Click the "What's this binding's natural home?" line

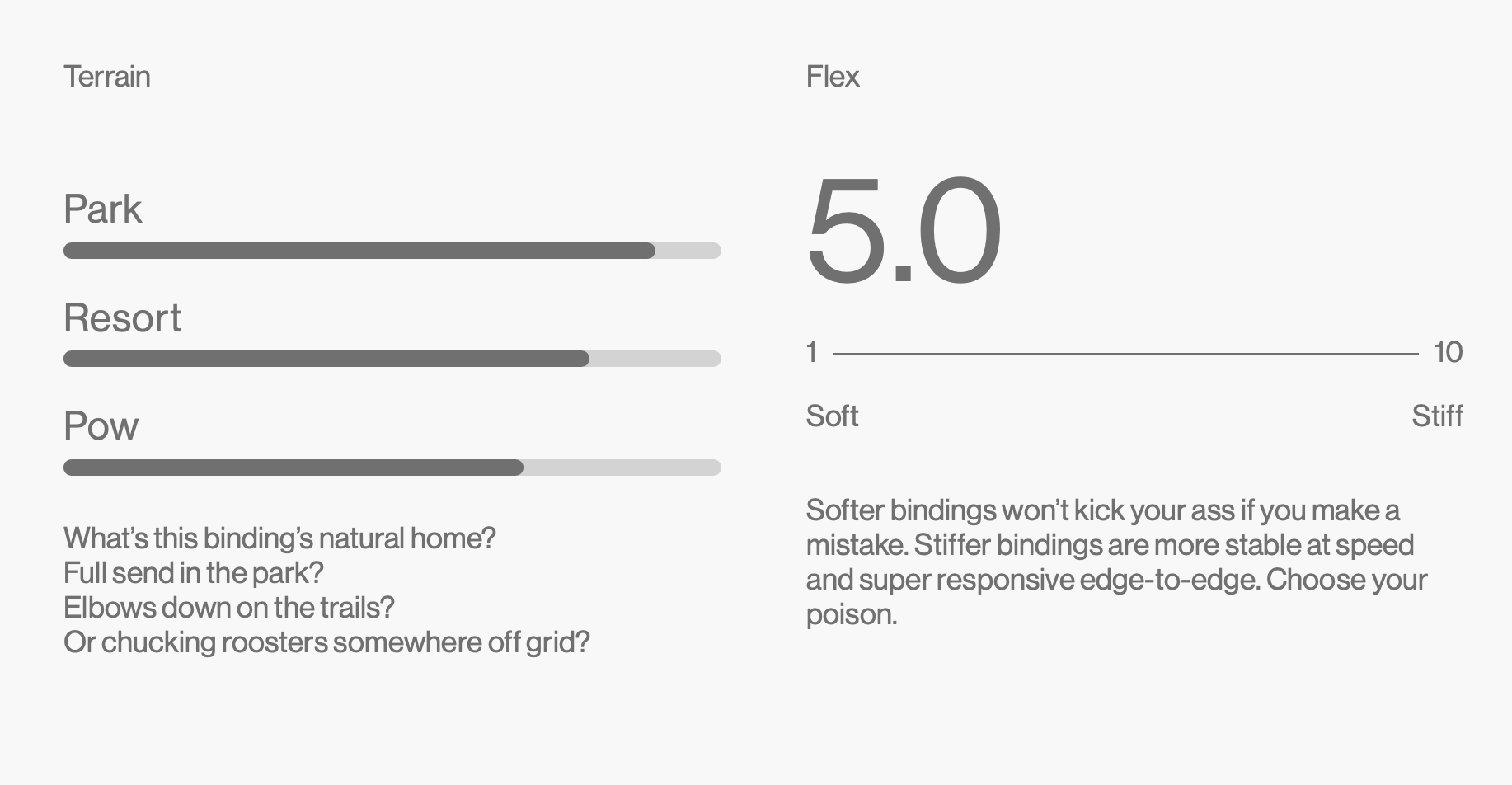(x=279, y=538)
